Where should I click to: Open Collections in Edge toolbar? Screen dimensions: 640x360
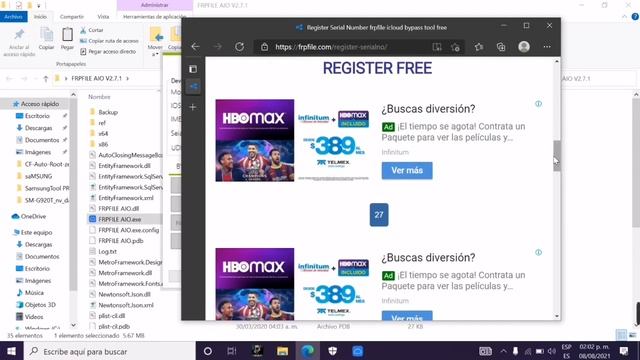pyautogui.click(x=501, y=47)
